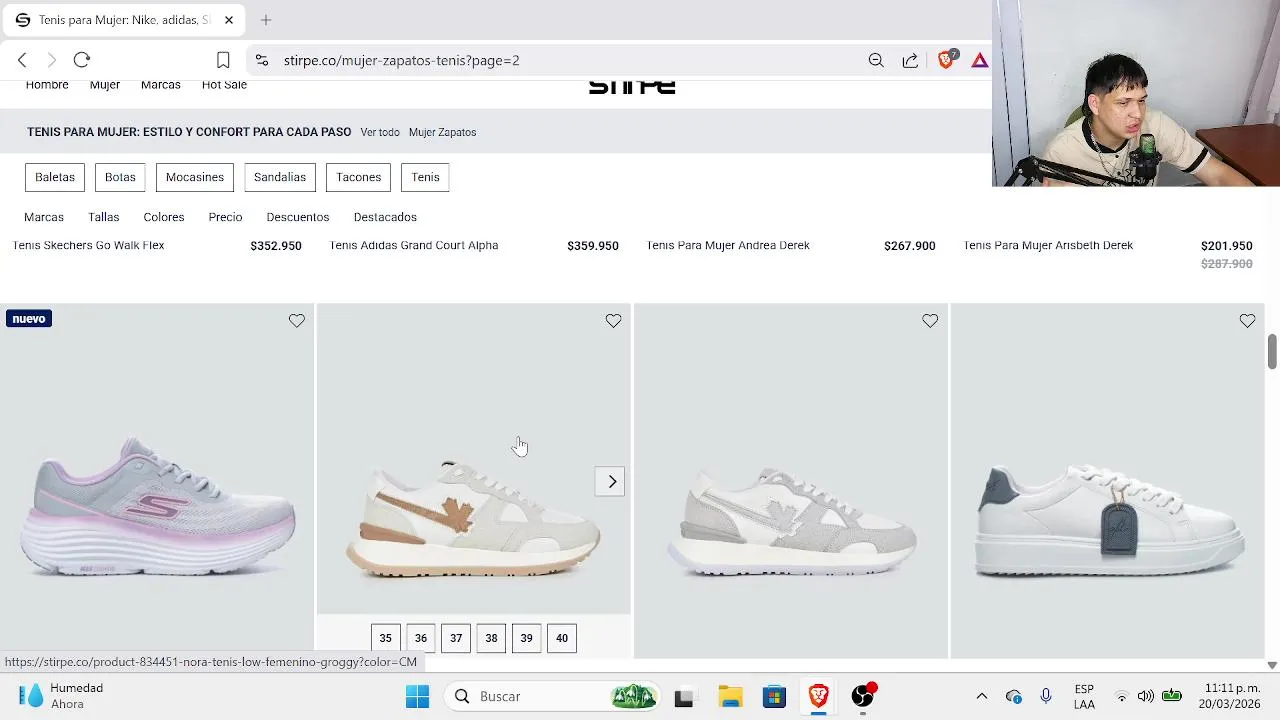Open the Marcas menu in the header
This screenshot has width=1280, height=720.
(161, 85)
